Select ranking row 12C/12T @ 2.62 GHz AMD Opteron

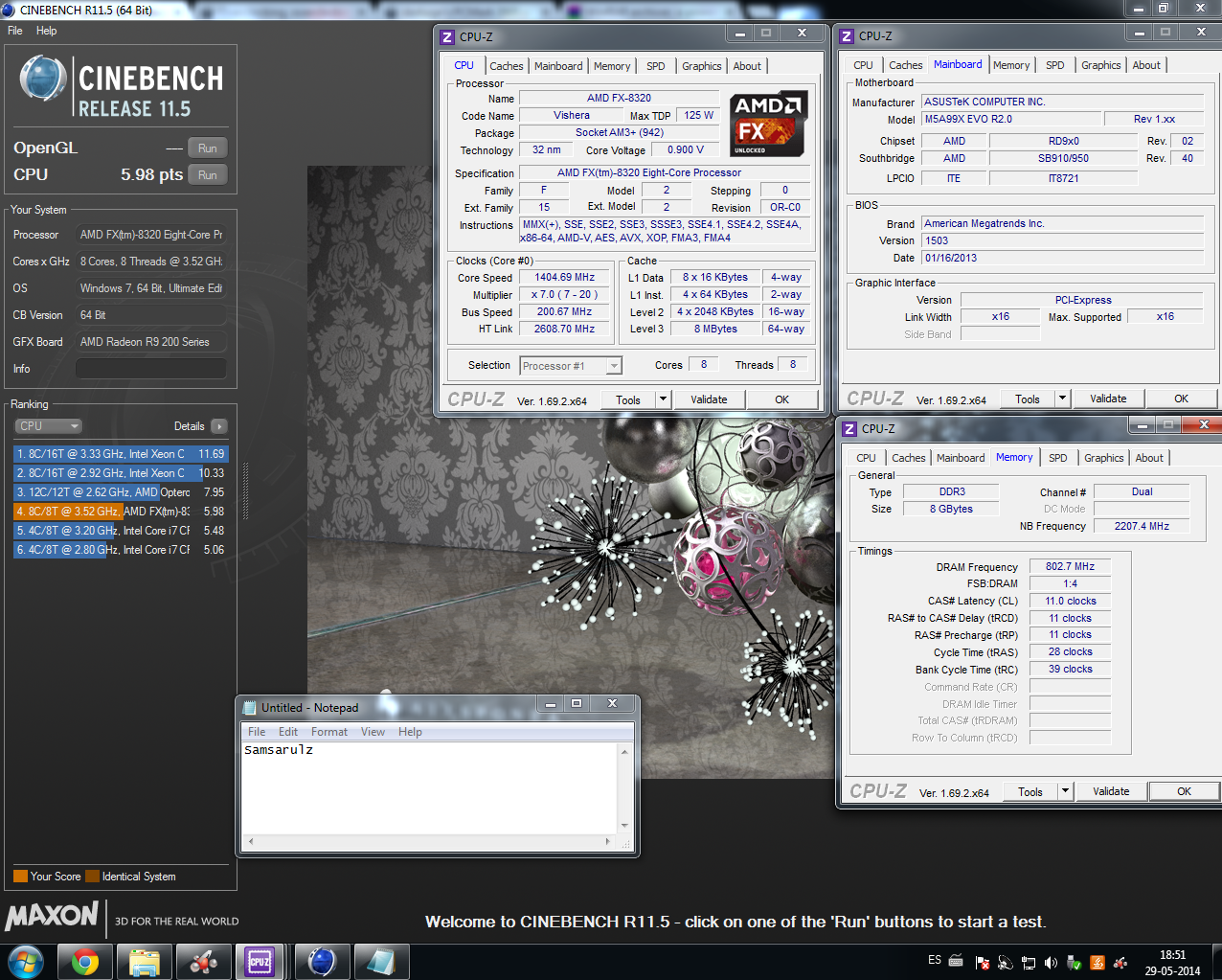click(121, 492)
